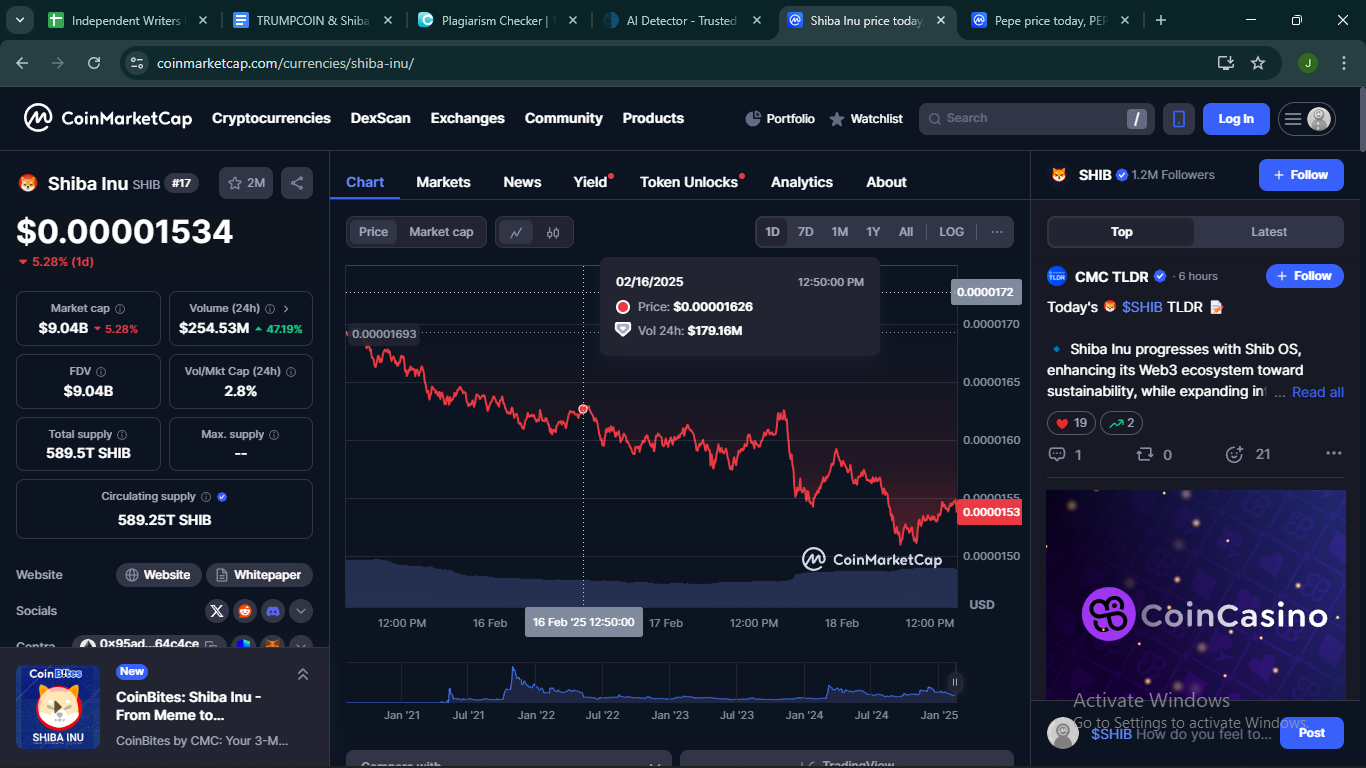Set chart range to 7D
The height and width of the screenshot is (768, 1366).
[x=805, y=232]
